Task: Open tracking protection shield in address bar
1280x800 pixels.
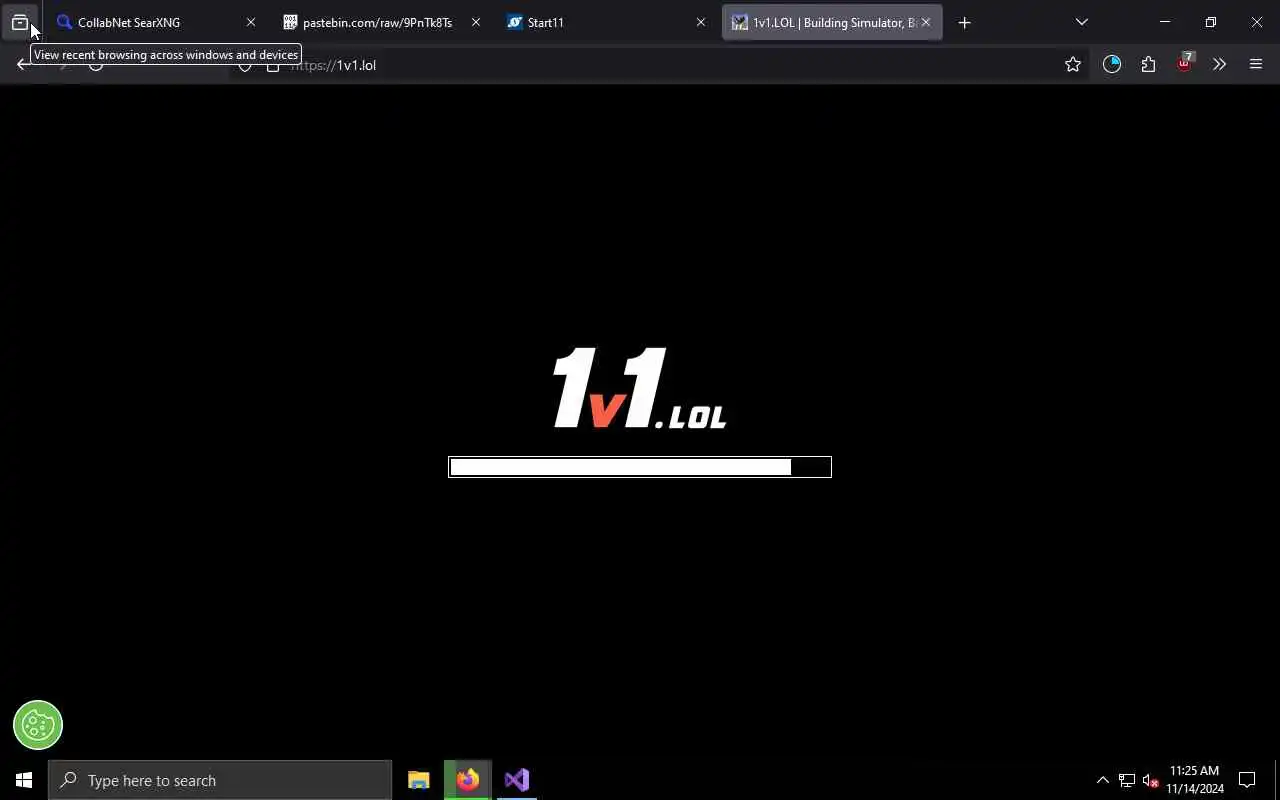Action: [245, 66]
